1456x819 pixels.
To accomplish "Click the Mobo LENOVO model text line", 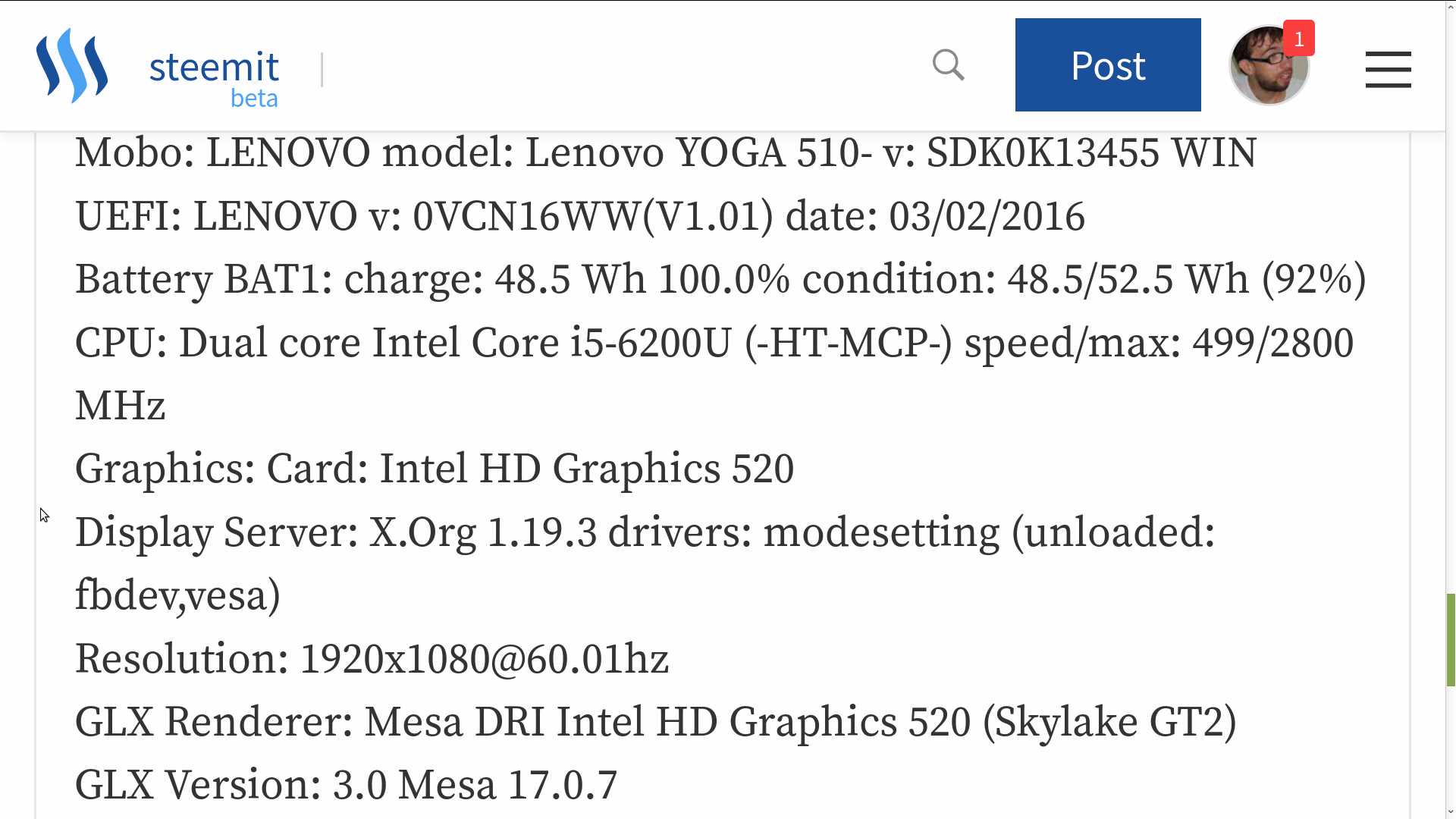I will (666, 152).
